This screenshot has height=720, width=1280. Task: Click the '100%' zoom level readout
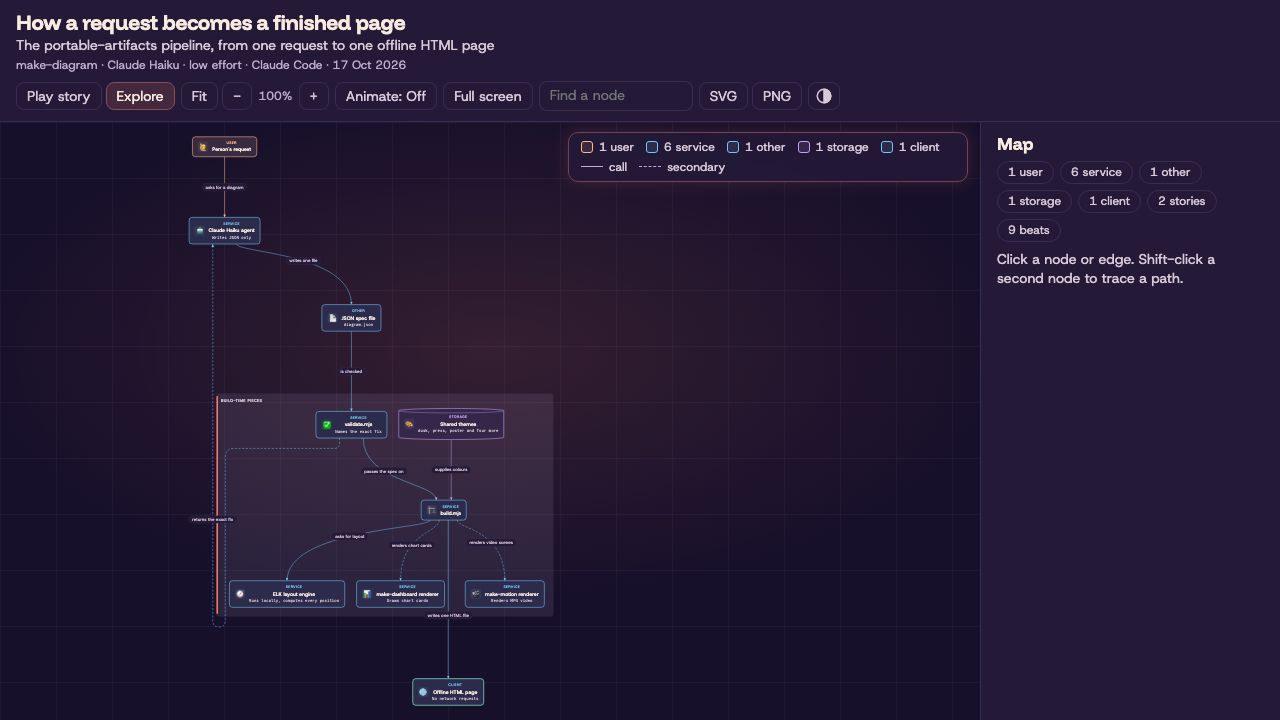(x=275, y=96)
